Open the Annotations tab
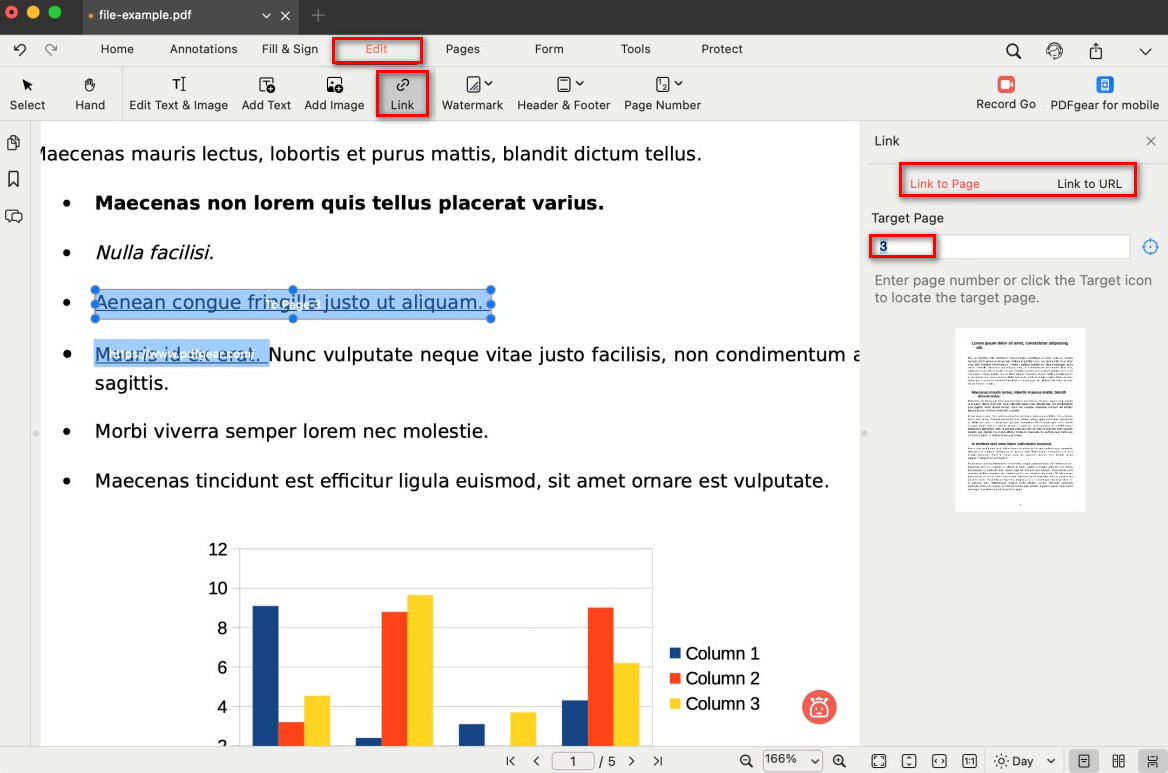This screenshot has height=773, width=1168. [x=203, y=49]
